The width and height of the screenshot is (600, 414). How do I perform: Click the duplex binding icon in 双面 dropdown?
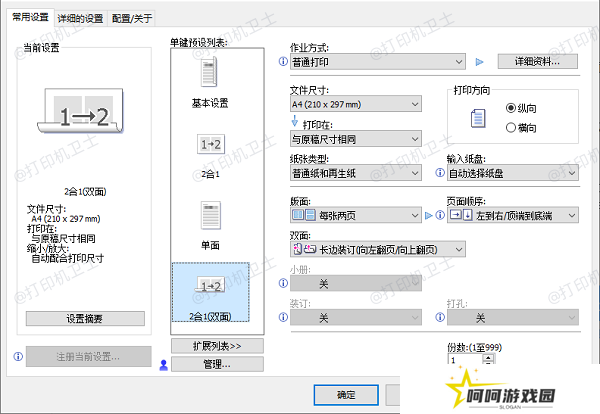[304, 249]
